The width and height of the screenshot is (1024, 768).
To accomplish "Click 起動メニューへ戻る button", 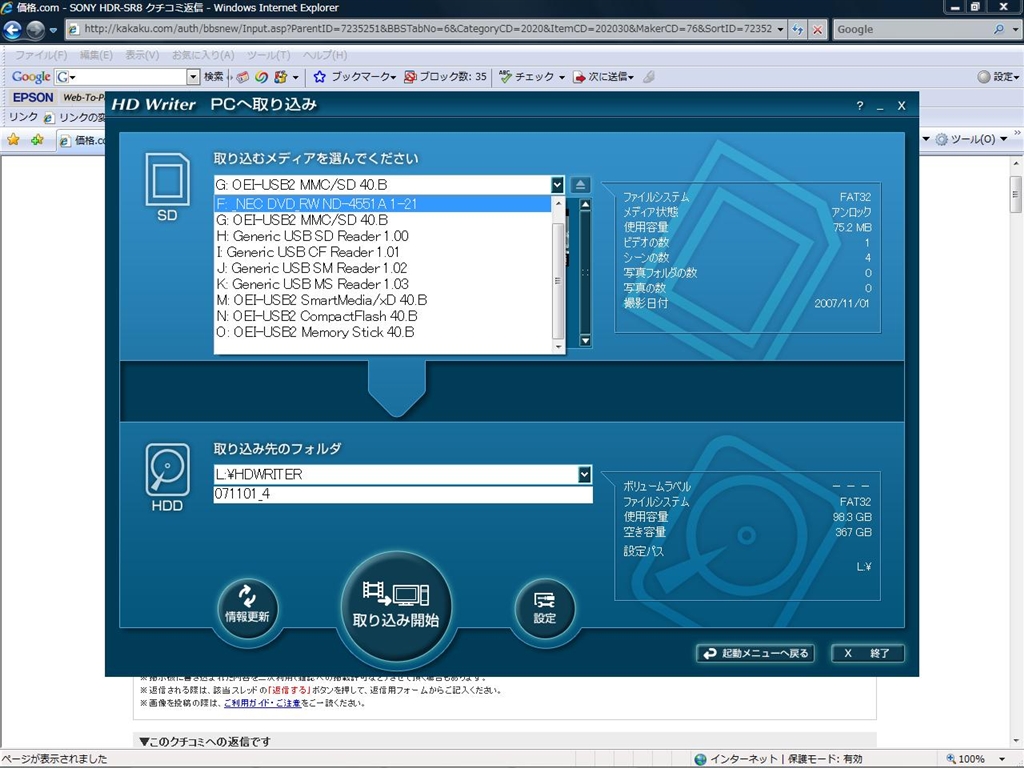I will (x=756, y=653).
